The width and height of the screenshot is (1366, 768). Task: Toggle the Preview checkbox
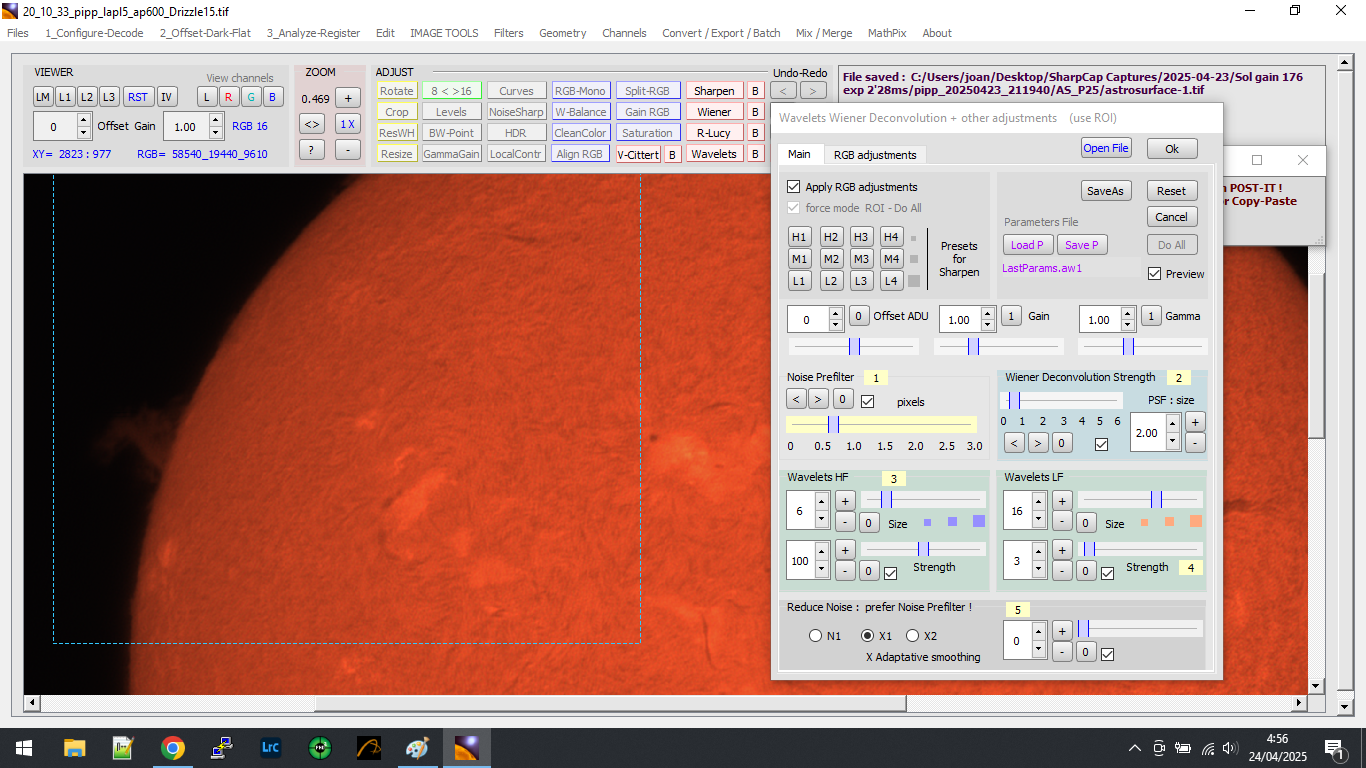coord(1155,273)
